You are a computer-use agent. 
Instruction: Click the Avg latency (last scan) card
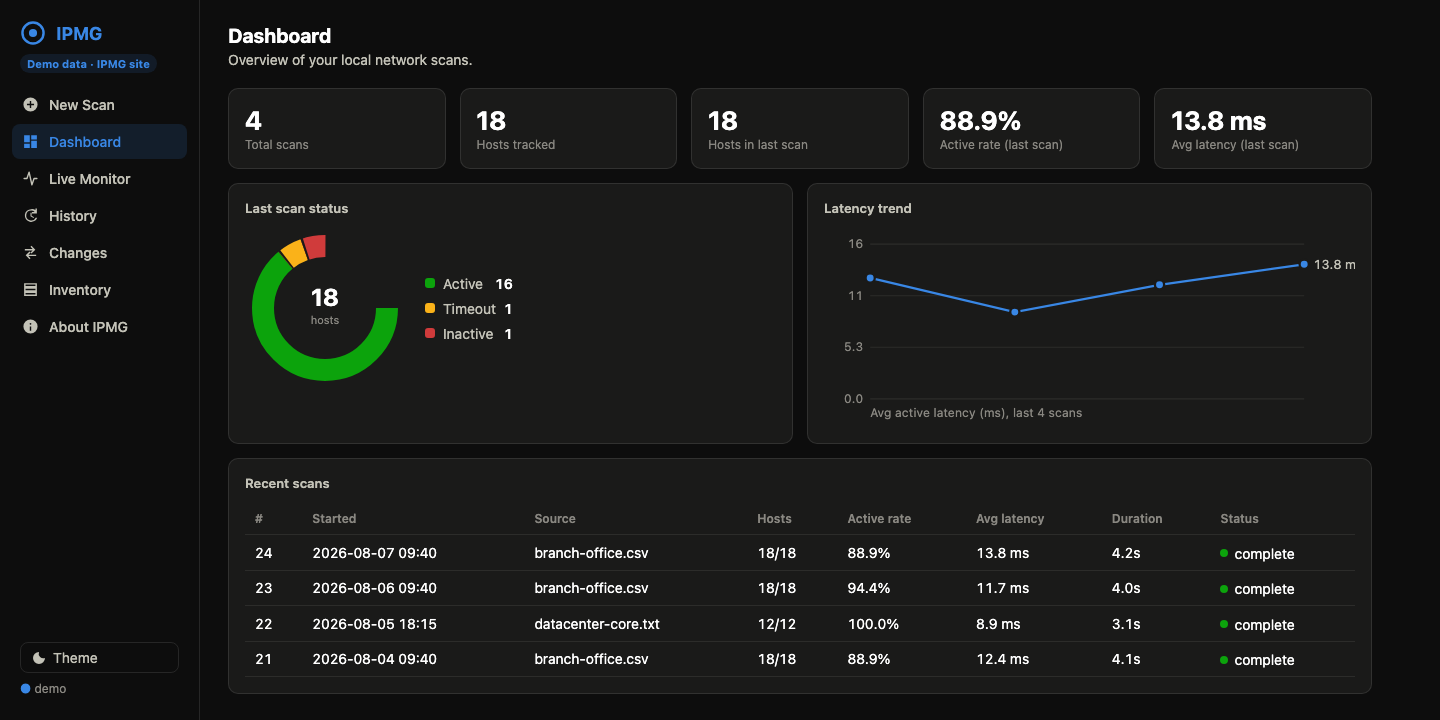pos(1263,128)
